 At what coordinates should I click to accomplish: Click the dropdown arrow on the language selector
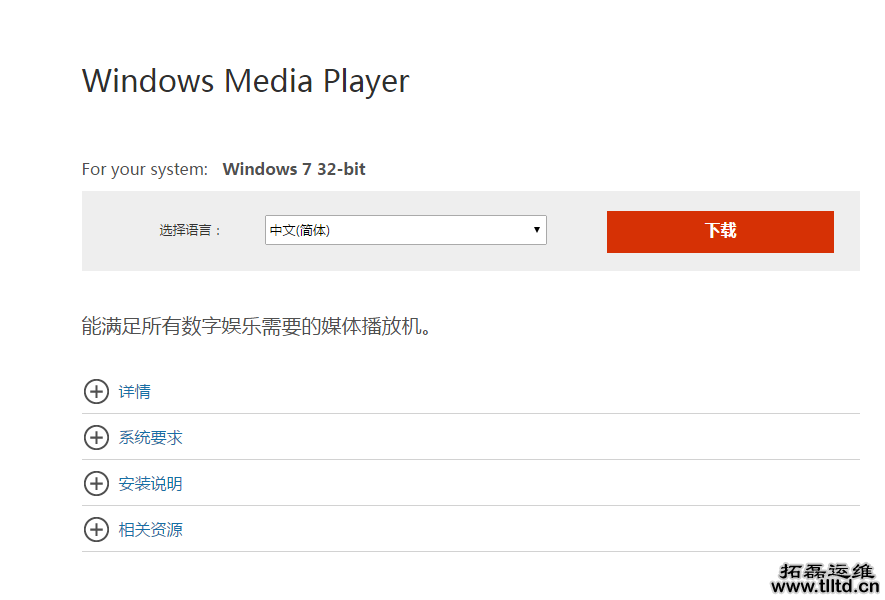[x=536, y=230]
